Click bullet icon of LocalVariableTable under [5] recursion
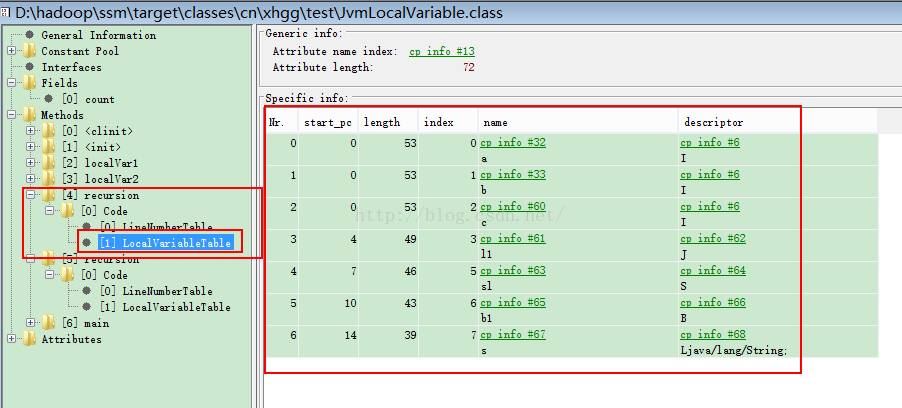 click(x=87, y=307)
